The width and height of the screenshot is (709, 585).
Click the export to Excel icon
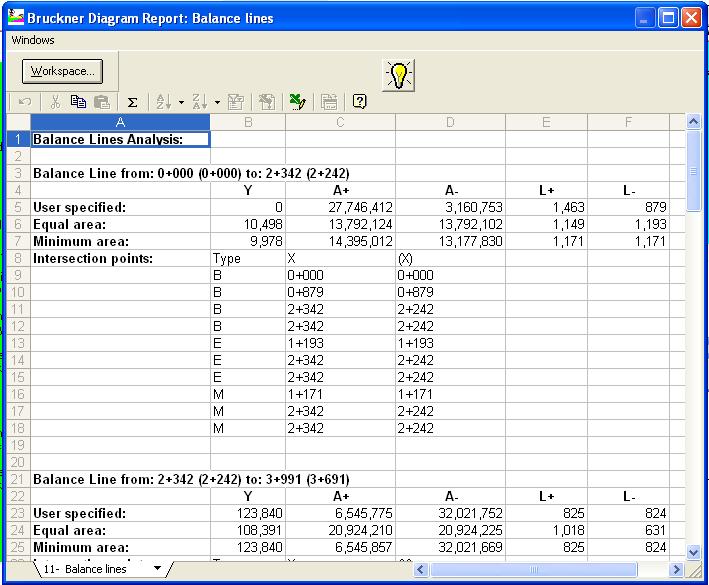click(x=298, y=102)
